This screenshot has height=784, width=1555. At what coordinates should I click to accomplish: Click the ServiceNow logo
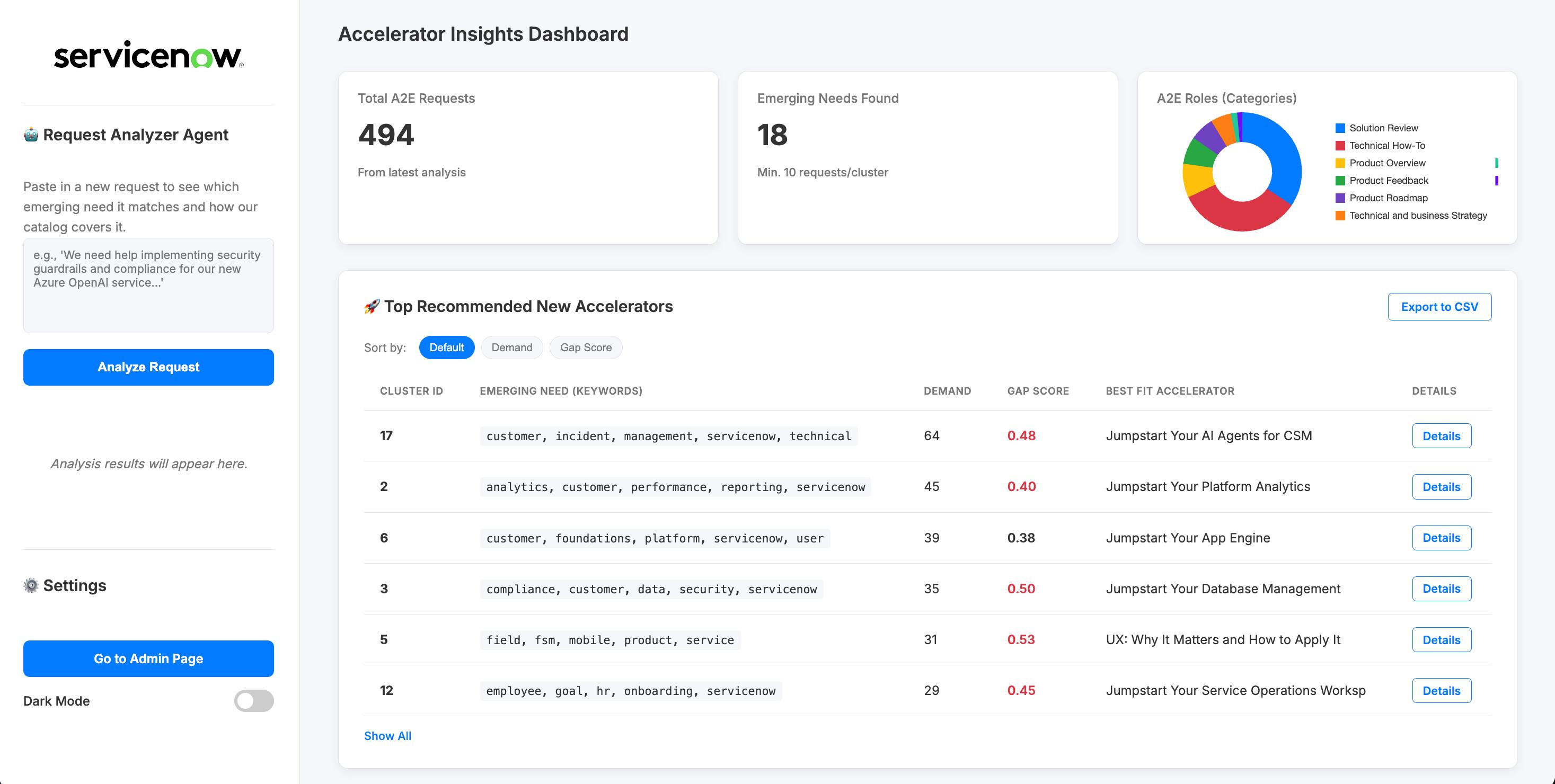148,55
